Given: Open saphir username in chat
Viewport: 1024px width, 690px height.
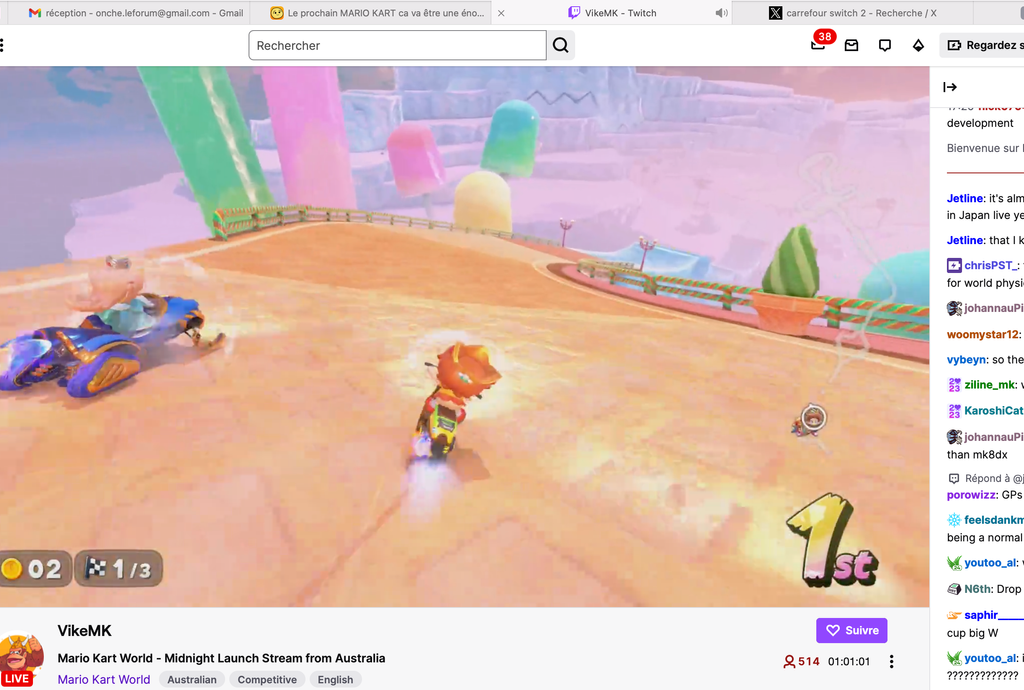Looking at the screenshot, I should pyautogui.click(x=994, y=615).
